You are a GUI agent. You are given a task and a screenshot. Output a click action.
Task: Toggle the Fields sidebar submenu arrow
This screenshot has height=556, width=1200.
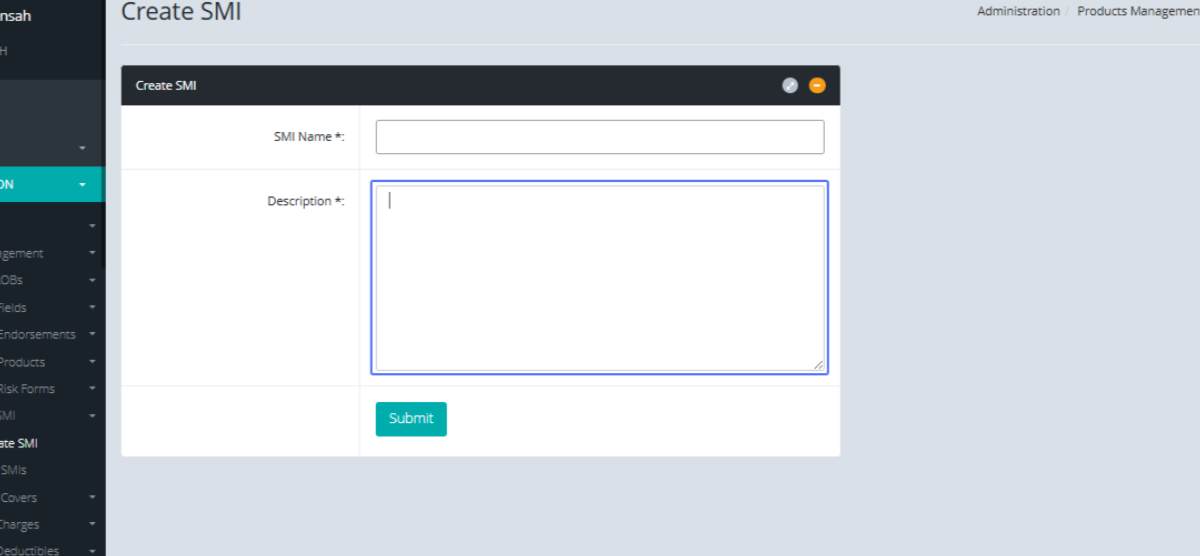coord(92,308)
